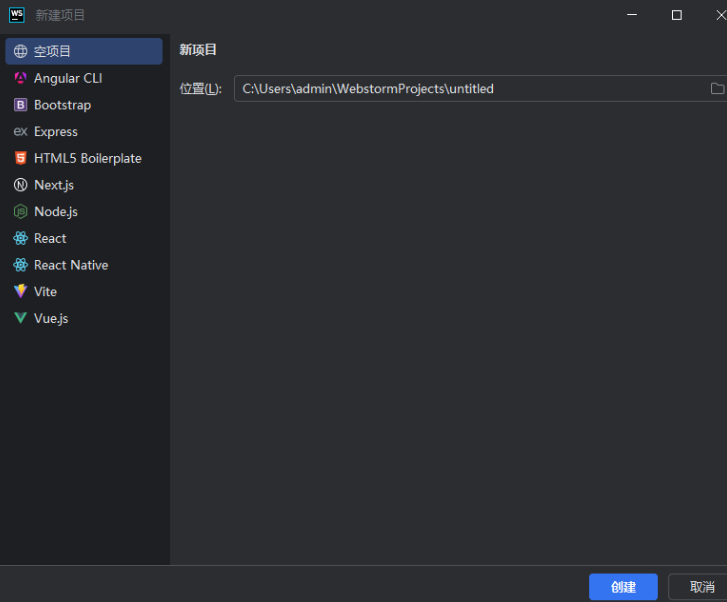Click the 位置(L) label

(201, 89)
